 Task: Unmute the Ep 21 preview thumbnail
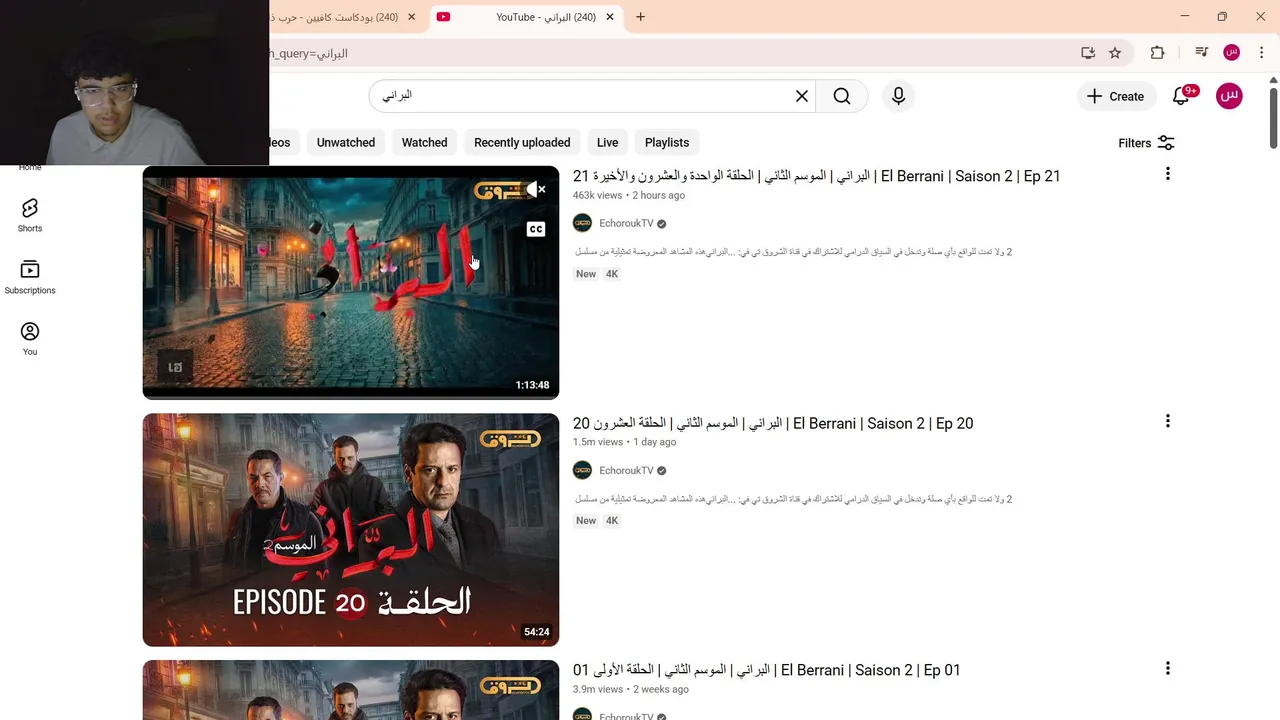[536, 189]
